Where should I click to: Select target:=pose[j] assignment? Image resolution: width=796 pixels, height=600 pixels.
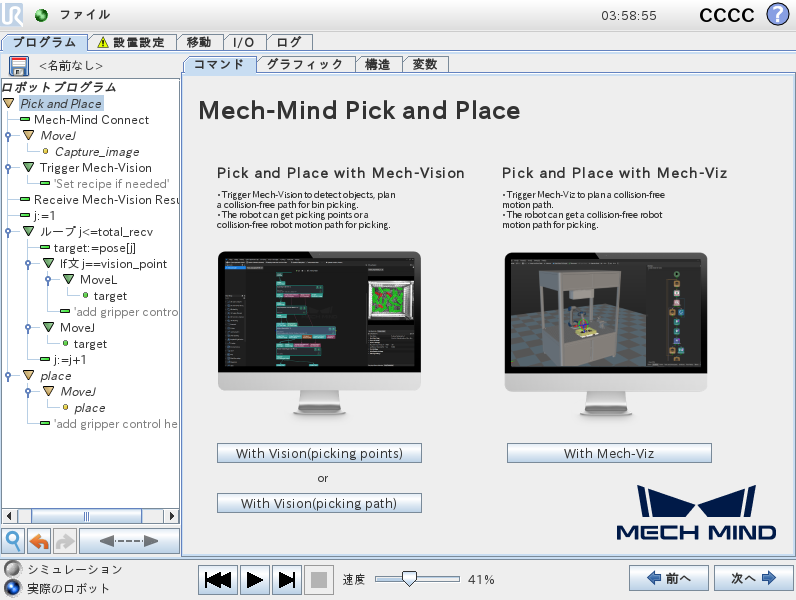[x=94, y=248]
